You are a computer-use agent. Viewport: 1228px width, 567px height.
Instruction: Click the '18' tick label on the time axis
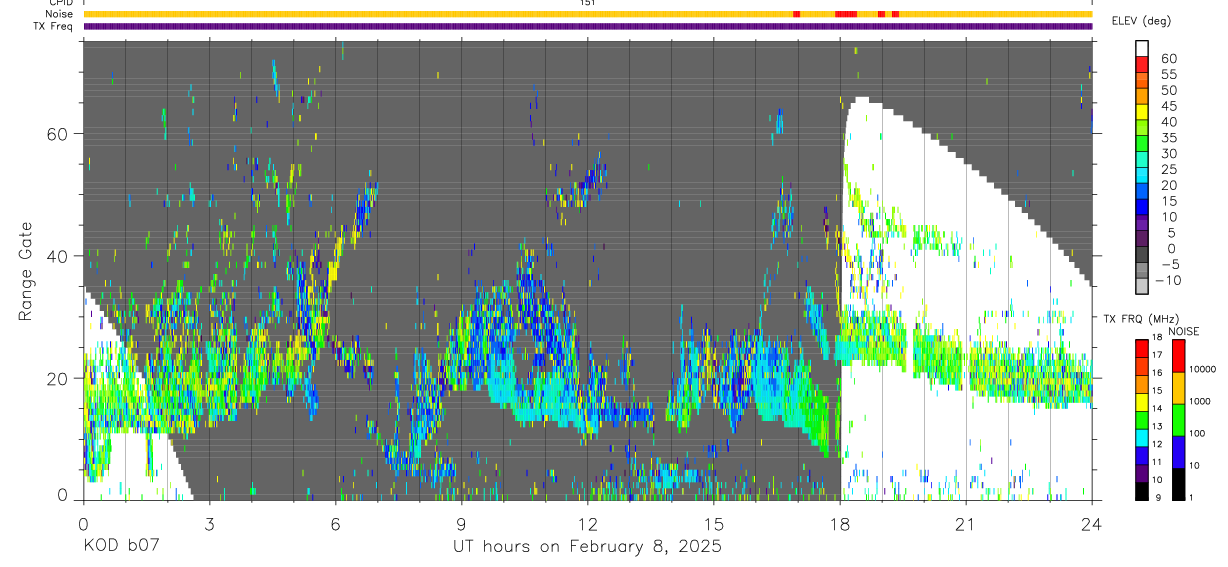[840, 524]
